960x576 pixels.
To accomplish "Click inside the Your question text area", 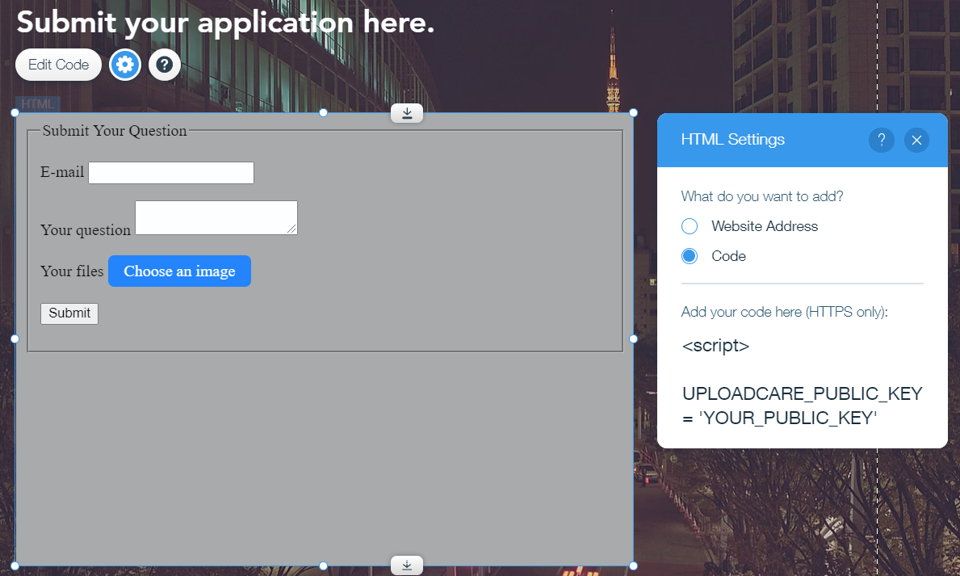I will (216, 217).
